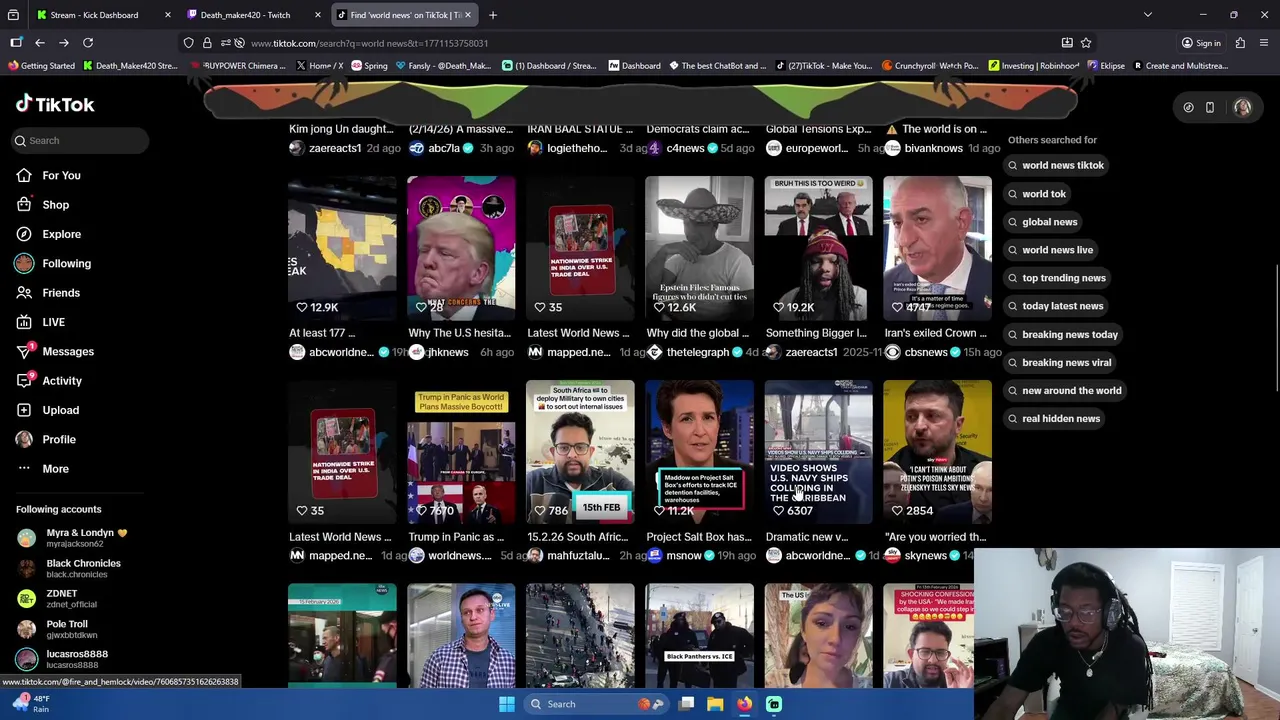Open the Upload page

point(60,410)
